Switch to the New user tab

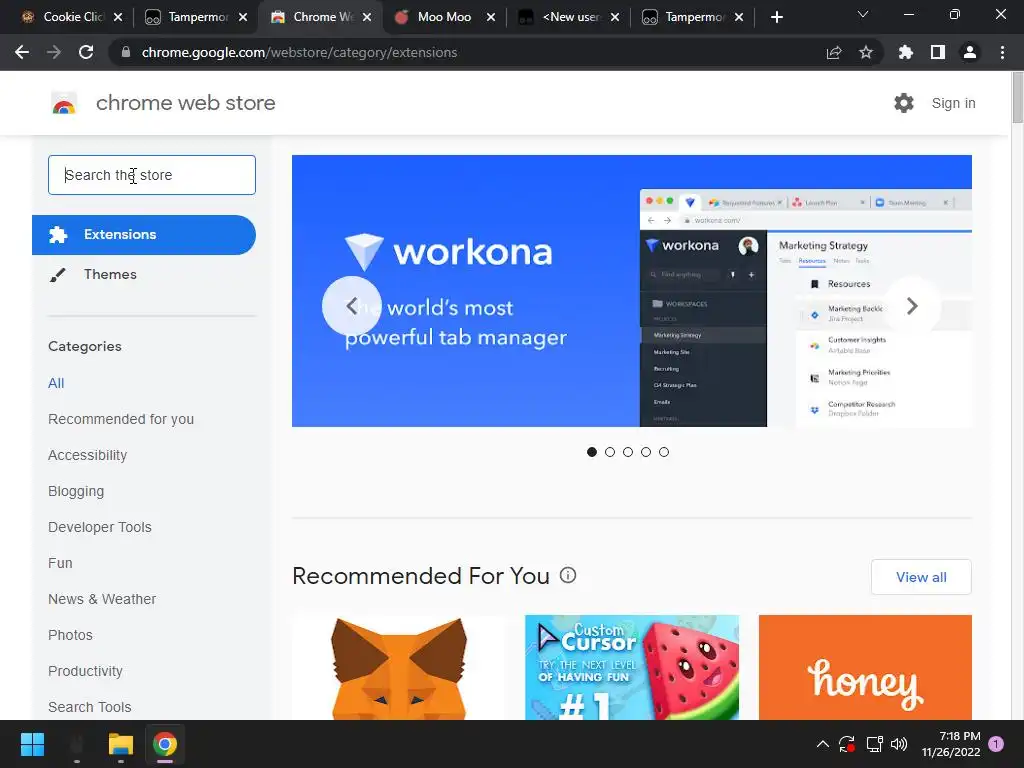(x=562, y=17)
